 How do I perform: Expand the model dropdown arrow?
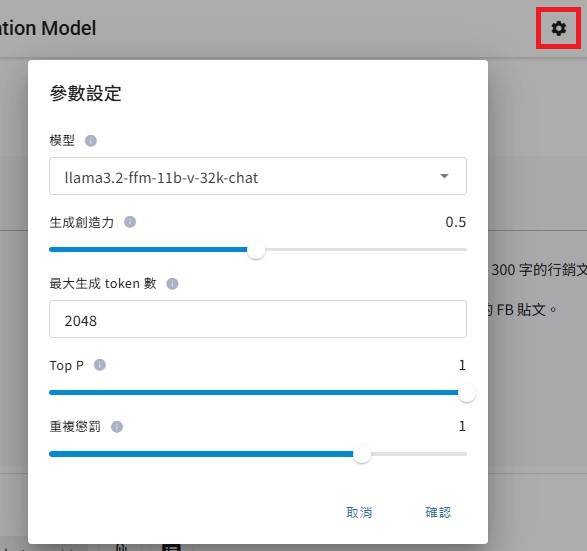coord(444,176)
